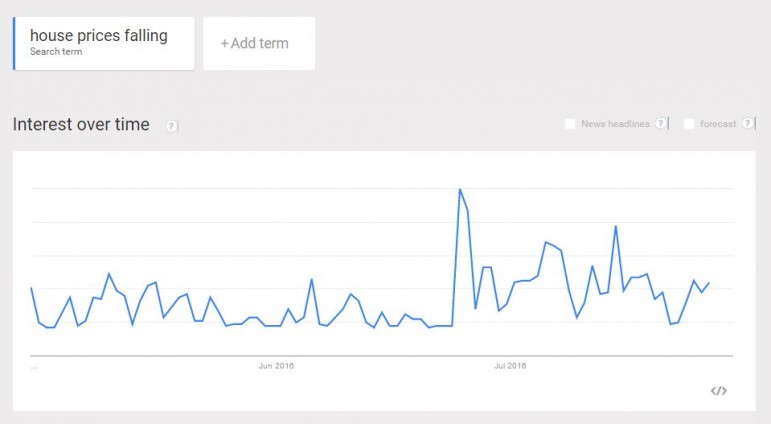Click the highest peak on the chart
Screen dimensions: 771x424
click(459, 189)
